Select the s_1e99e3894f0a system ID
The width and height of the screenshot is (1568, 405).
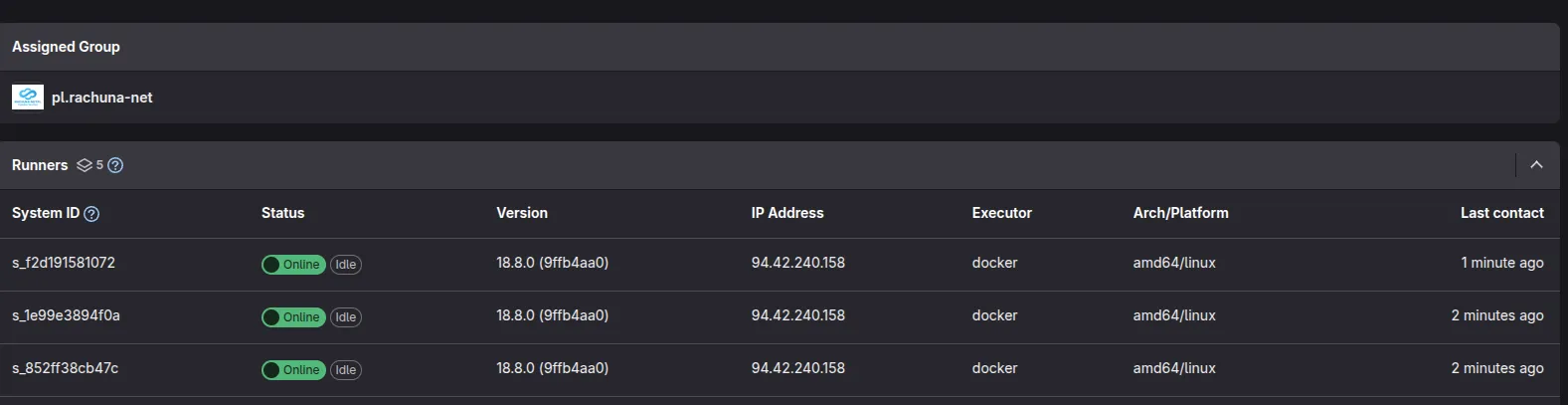tap(66, 315)
